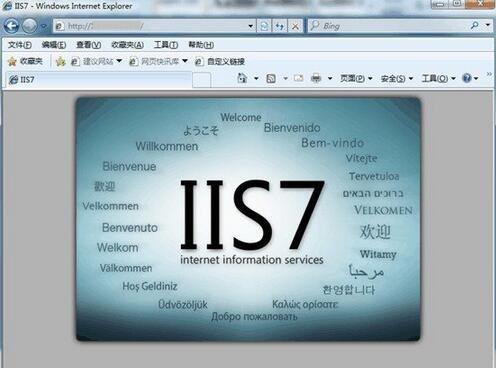496x368 pixels.
Task: Open the Help question mark icon
Action: pos(467,78)
